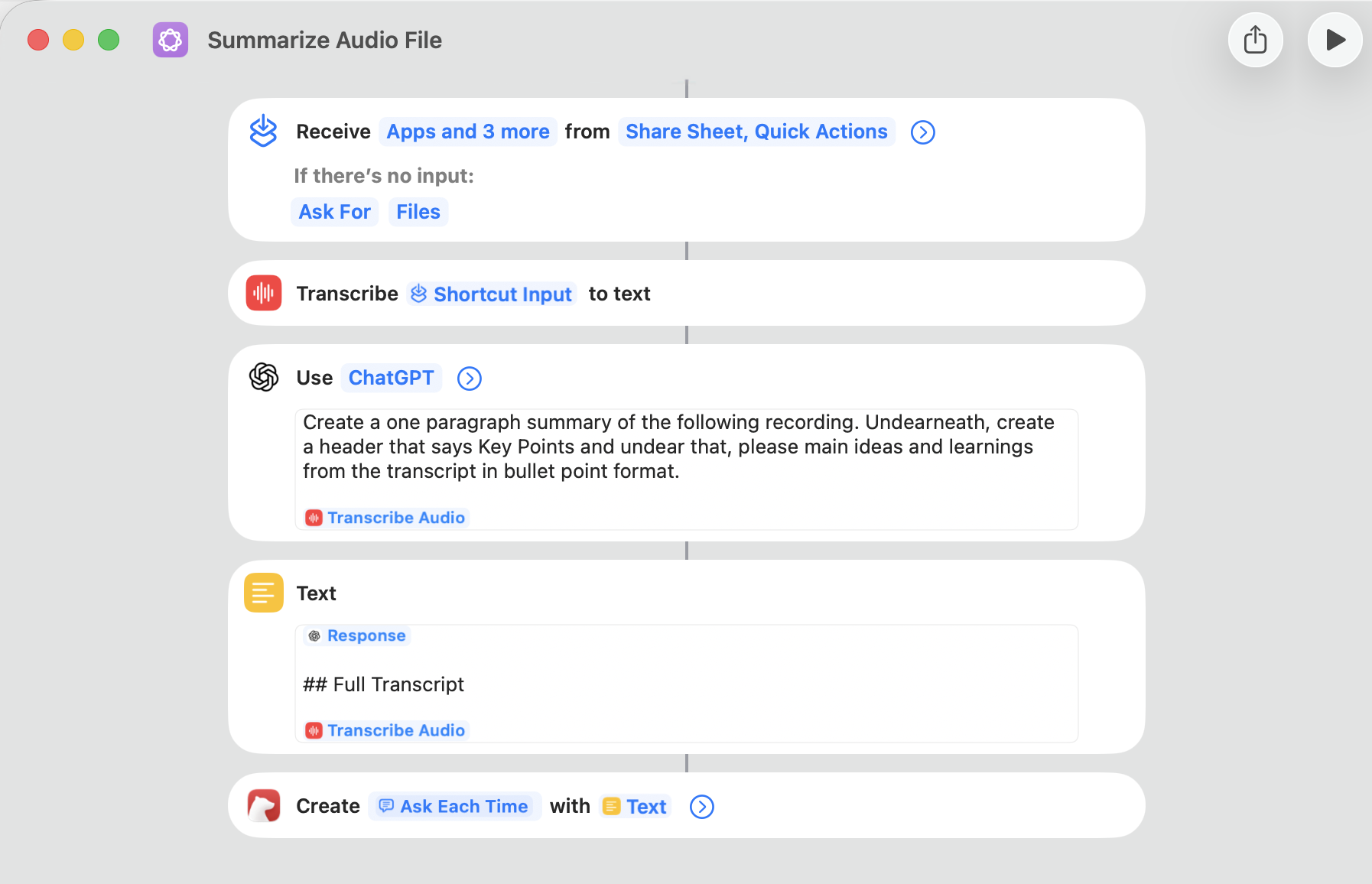Click the 'ChatGPT' model selector
This screenshot has height=884, width=1372.
391,378
